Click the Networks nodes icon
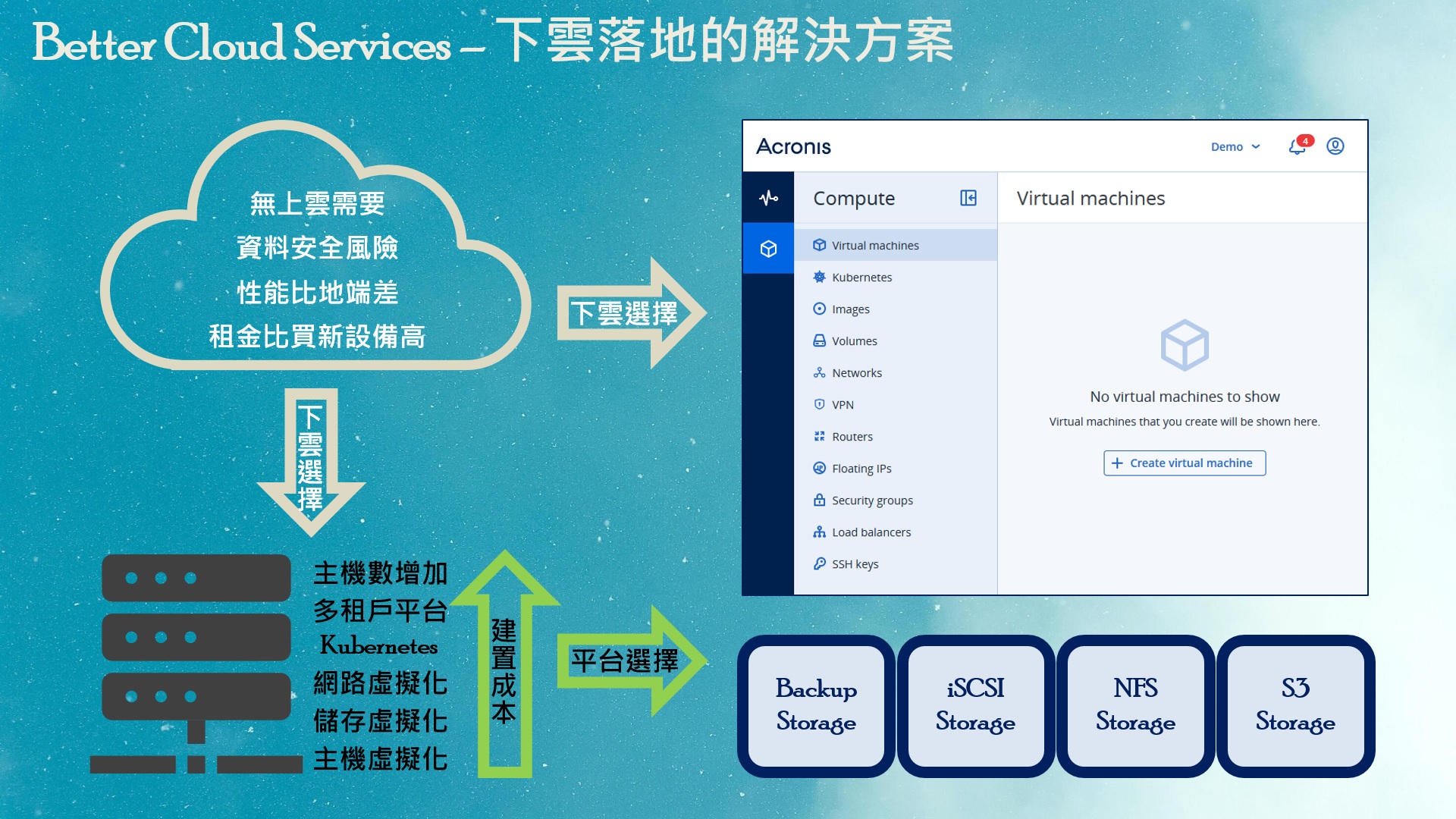Viewport: 1456px width, 819px height. 819,372
